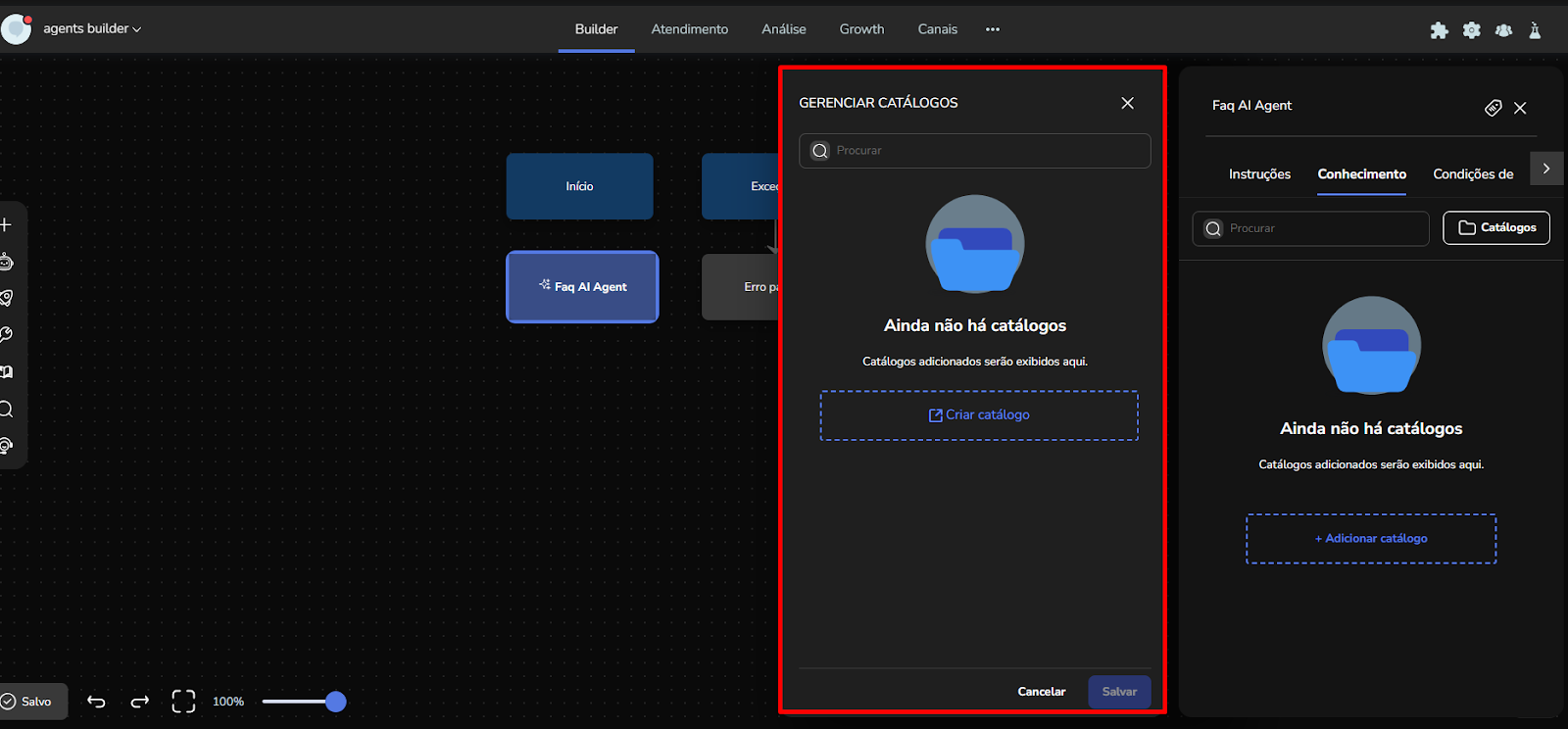Click the tag icon in Faq AI Agent panel
This screenshot has height=729, width=1568.
1493,108
